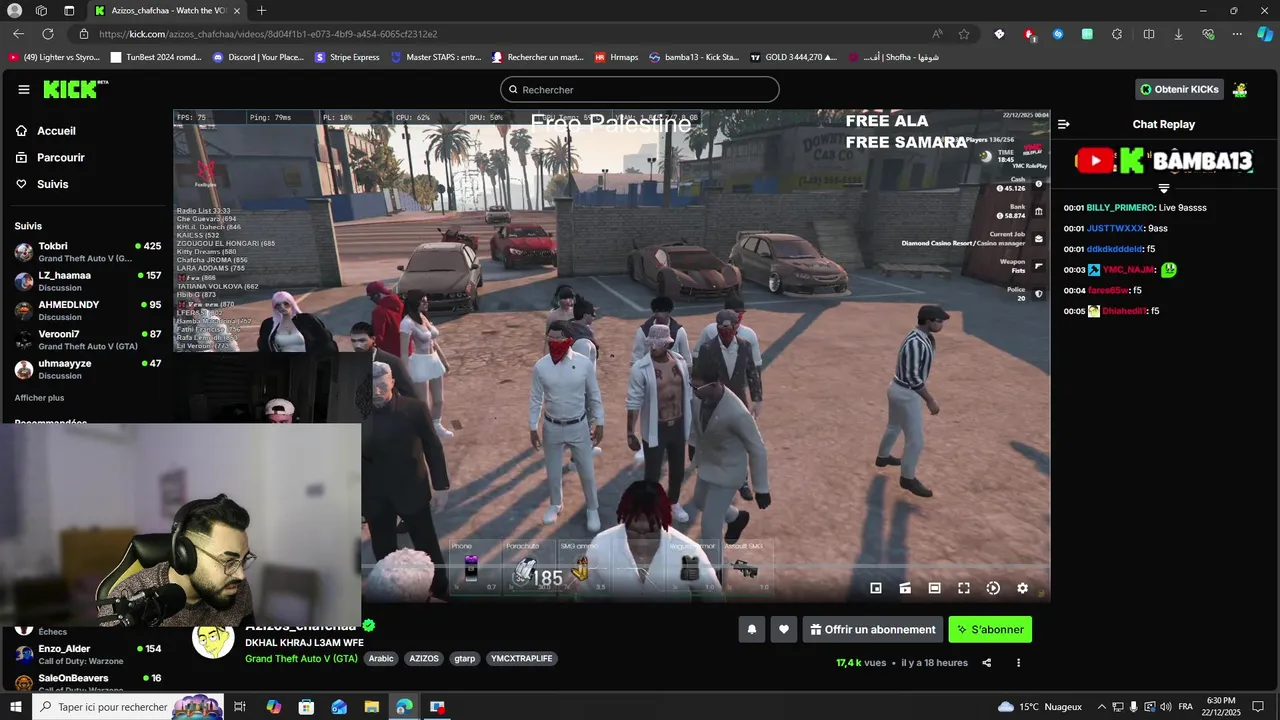Select the YMCXTRAPLIFE tag
The width and height of the screenshot is (1280, 720).
pos(521,659)
